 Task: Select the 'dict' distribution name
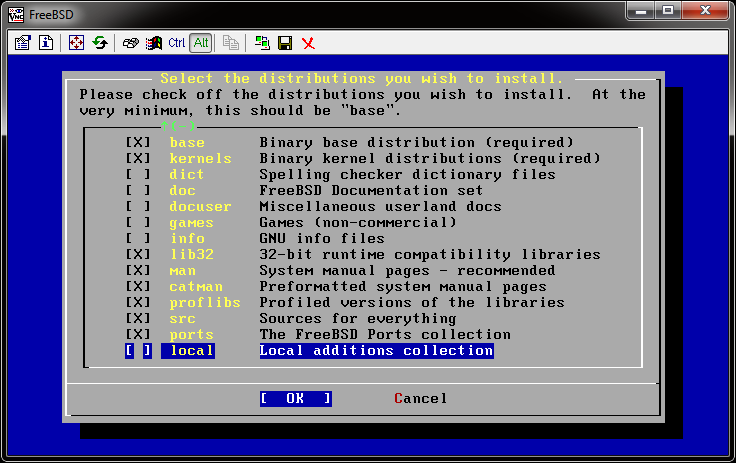(186, 174)
